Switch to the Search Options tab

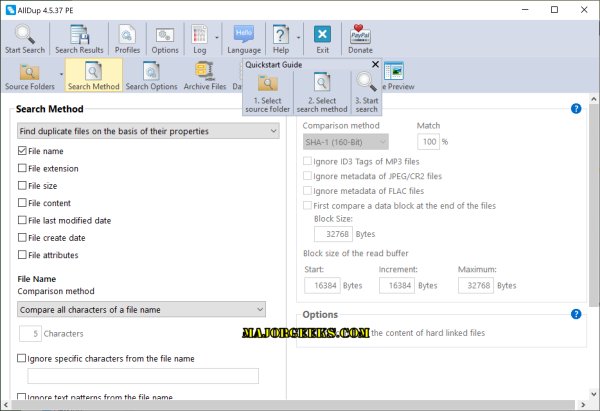click(152, 75)
